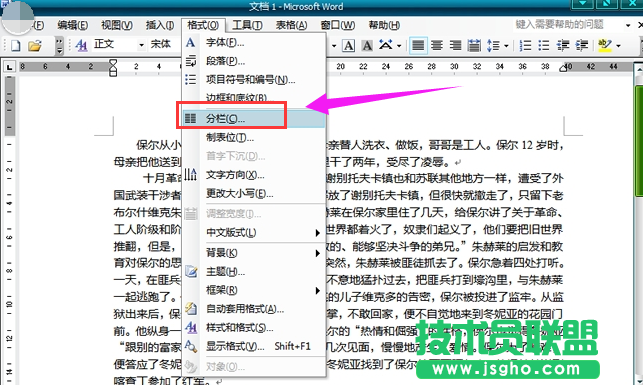Open the Highlight color dropdown arrow
Viewport: 643px width, 385px height.
618,46
